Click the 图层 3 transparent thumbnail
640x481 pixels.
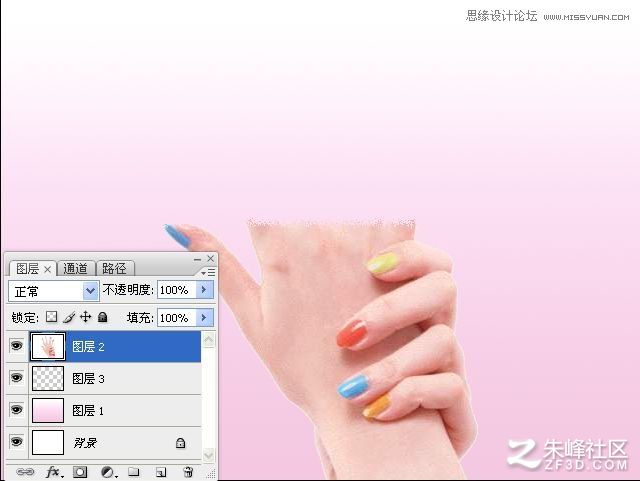pos(48,378)
